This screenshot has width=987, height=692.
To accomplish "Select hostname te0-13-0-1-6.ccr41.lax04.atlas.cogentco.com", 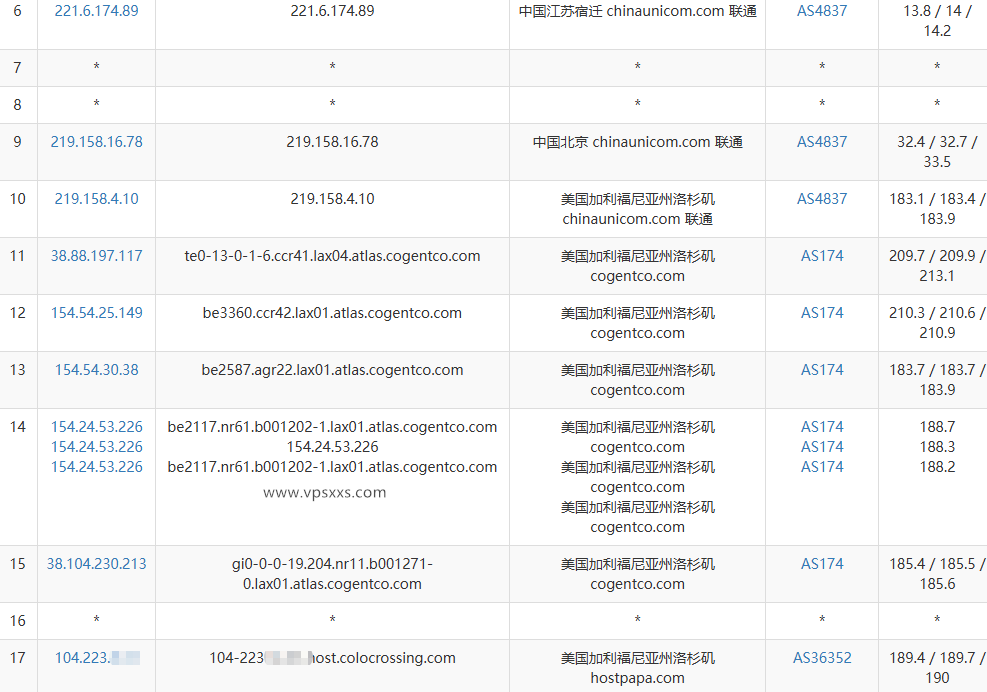I will (x=332, y=256).
